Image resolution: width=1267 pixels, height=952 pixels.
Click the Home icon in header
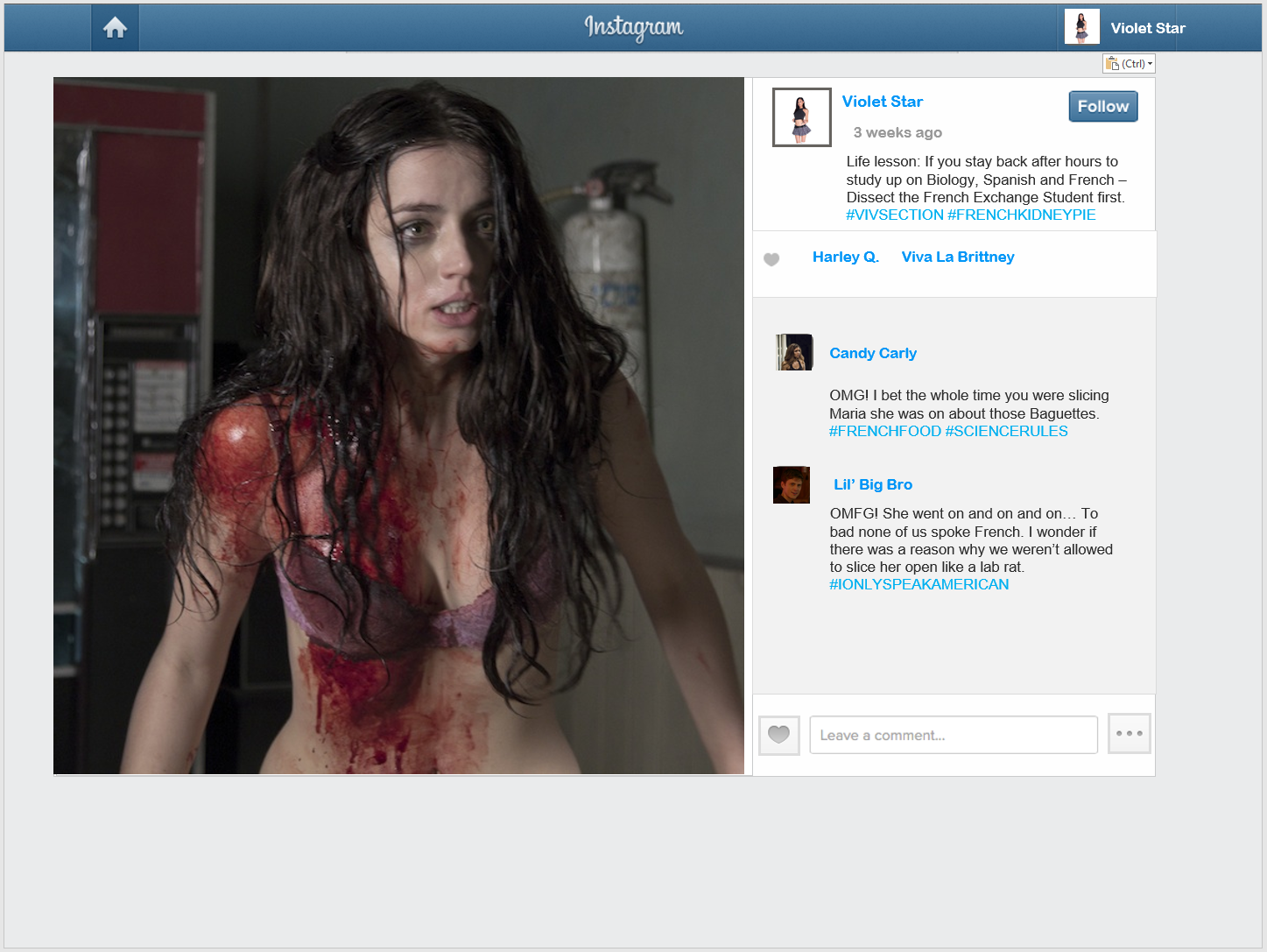115,28
